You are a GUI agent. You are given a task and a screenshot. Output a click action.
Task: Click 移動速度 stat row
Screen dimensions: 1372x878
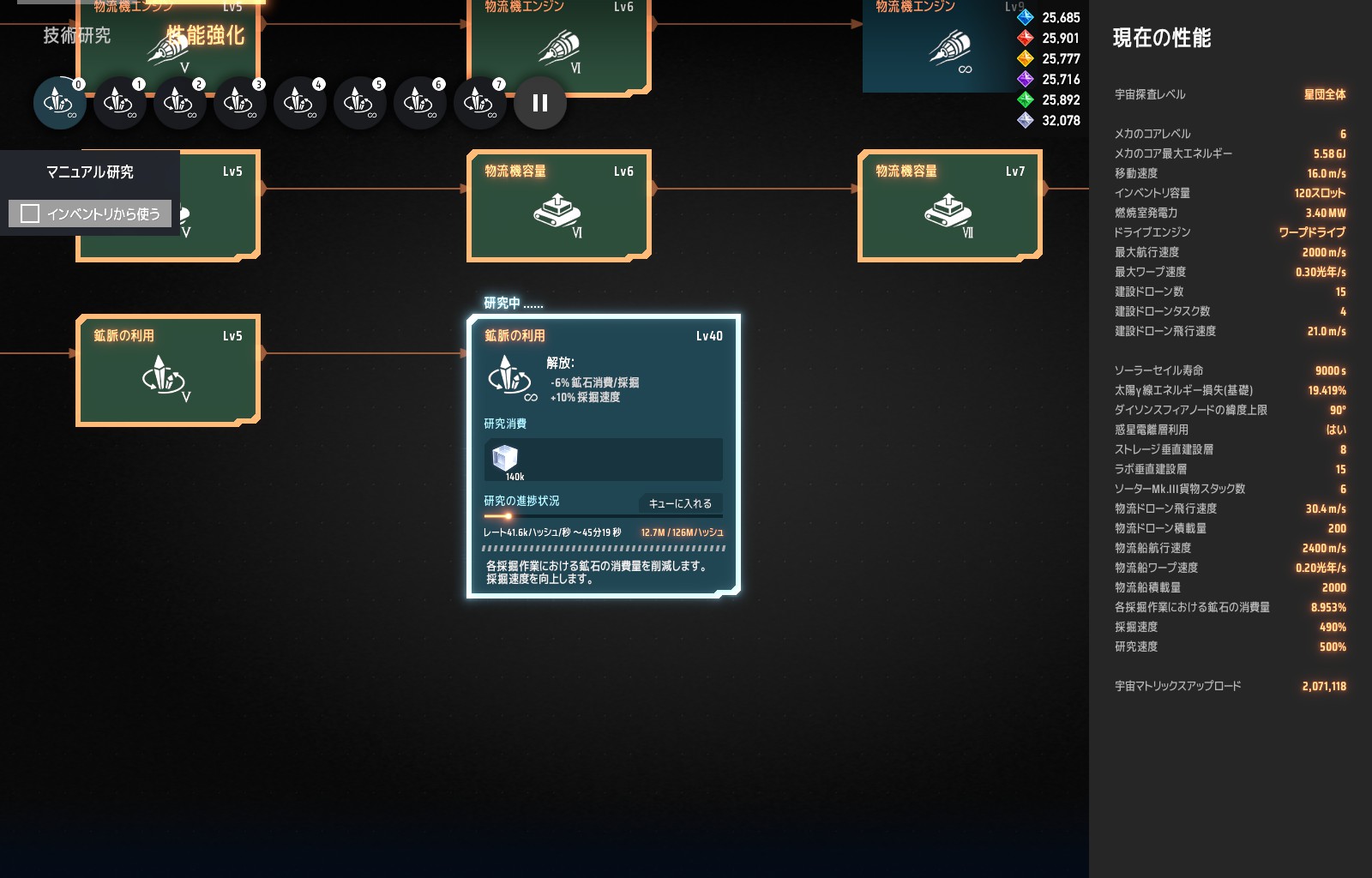click(1231, 173)
